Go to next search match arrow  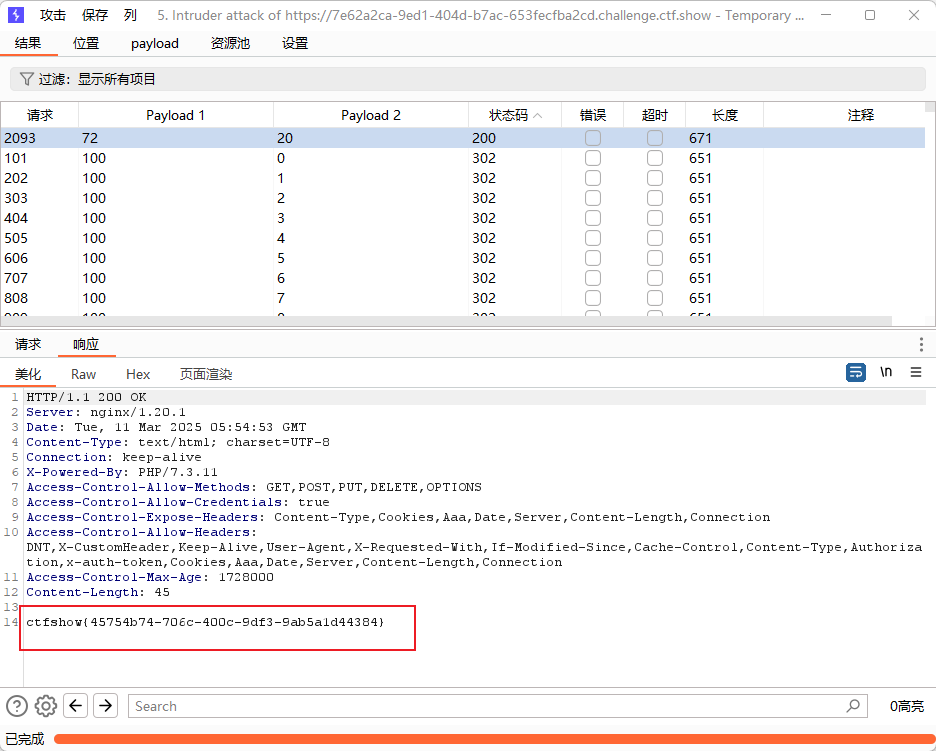[x=106, y=706]
